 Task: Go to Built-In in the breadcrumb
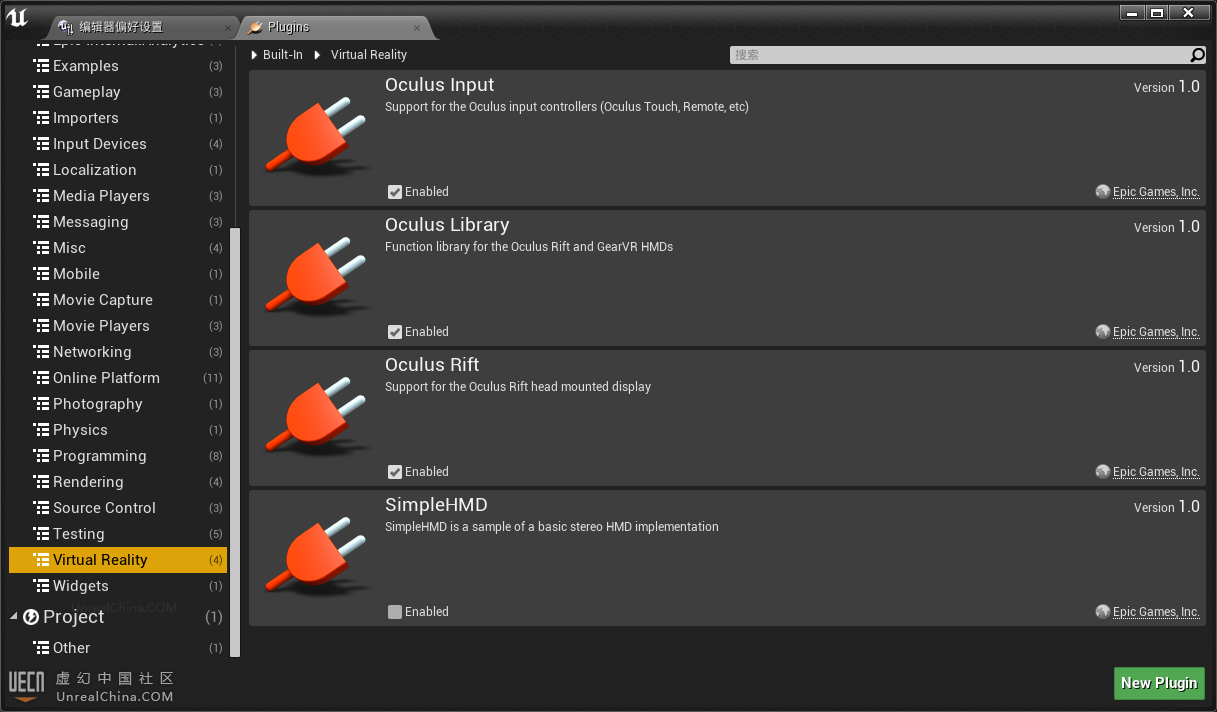pyautogui.click(x=283, y=55)
